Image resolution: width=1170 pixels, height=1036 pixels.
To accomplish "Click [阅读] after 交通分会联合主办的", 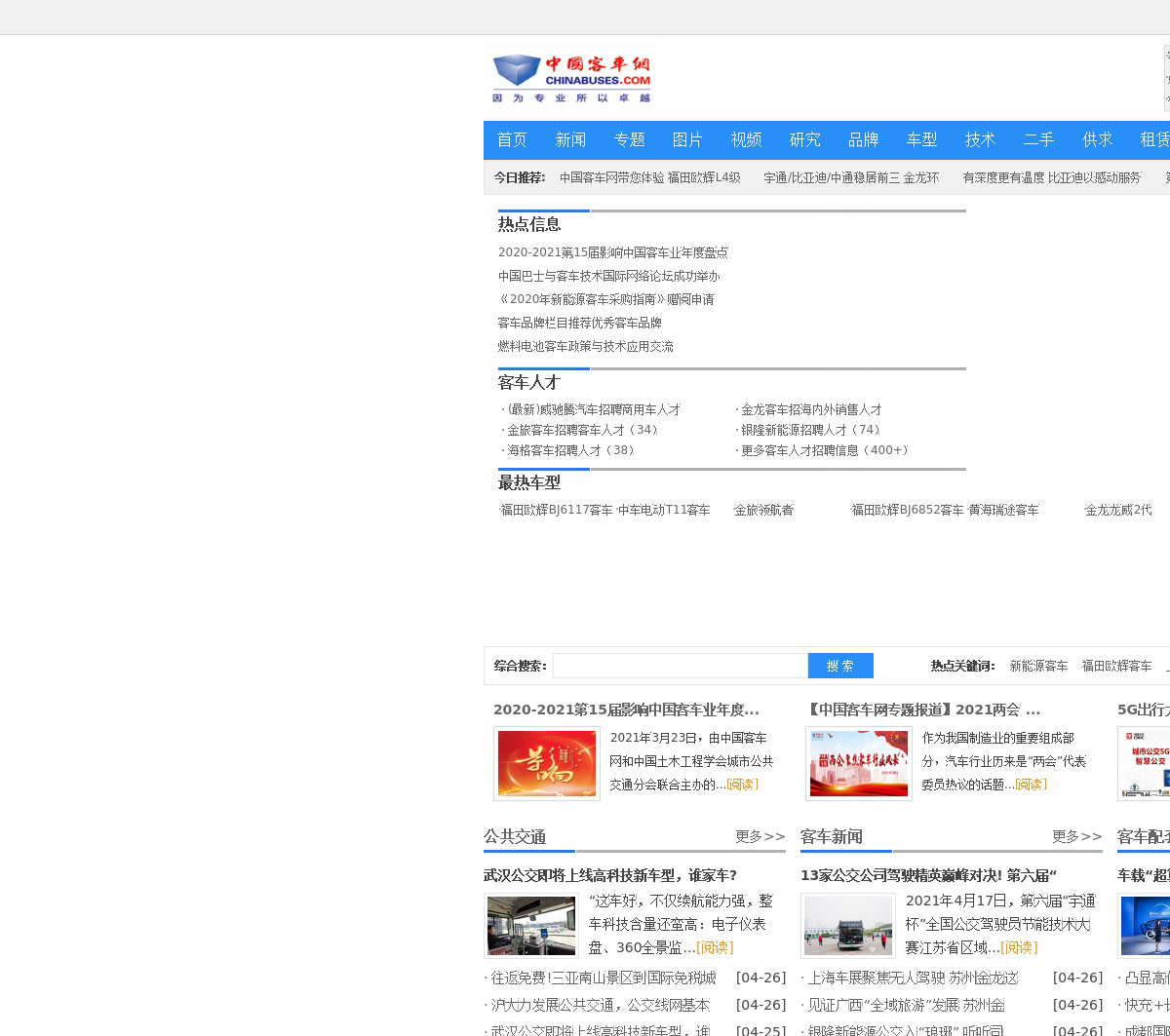I will point(742,785).
